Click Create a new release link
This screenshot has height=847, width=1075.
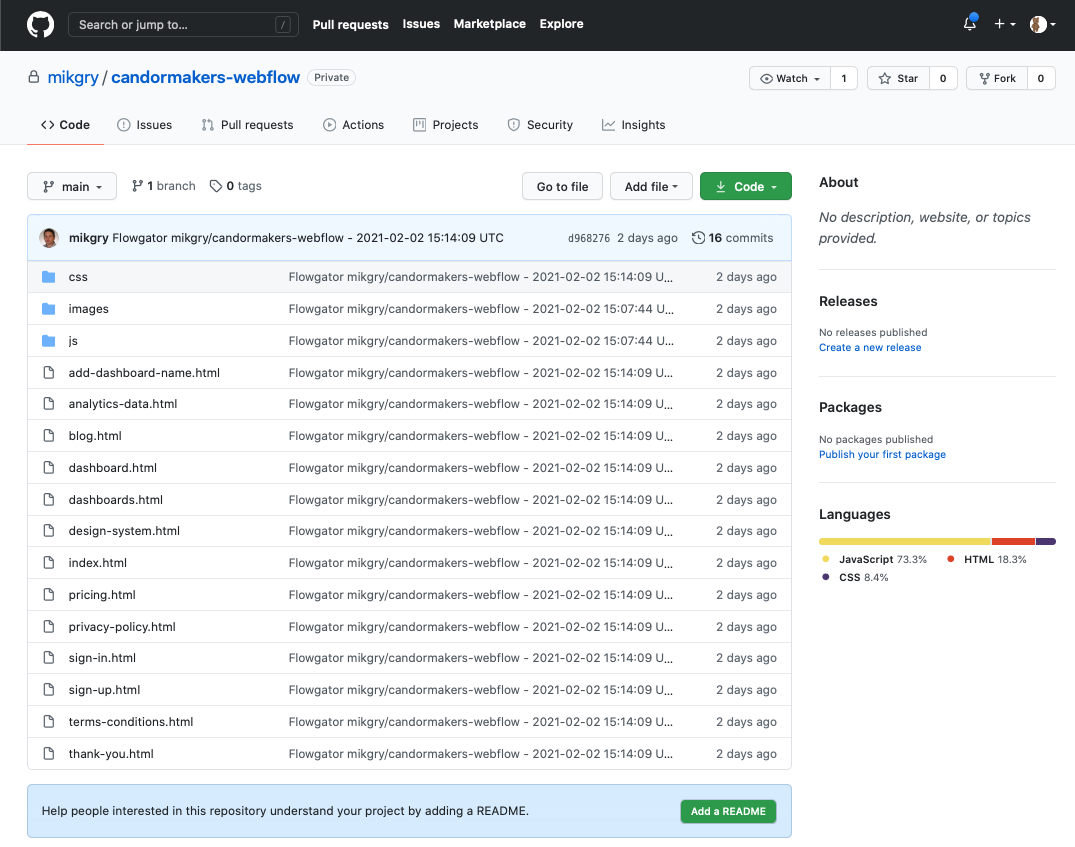point(870,348)
